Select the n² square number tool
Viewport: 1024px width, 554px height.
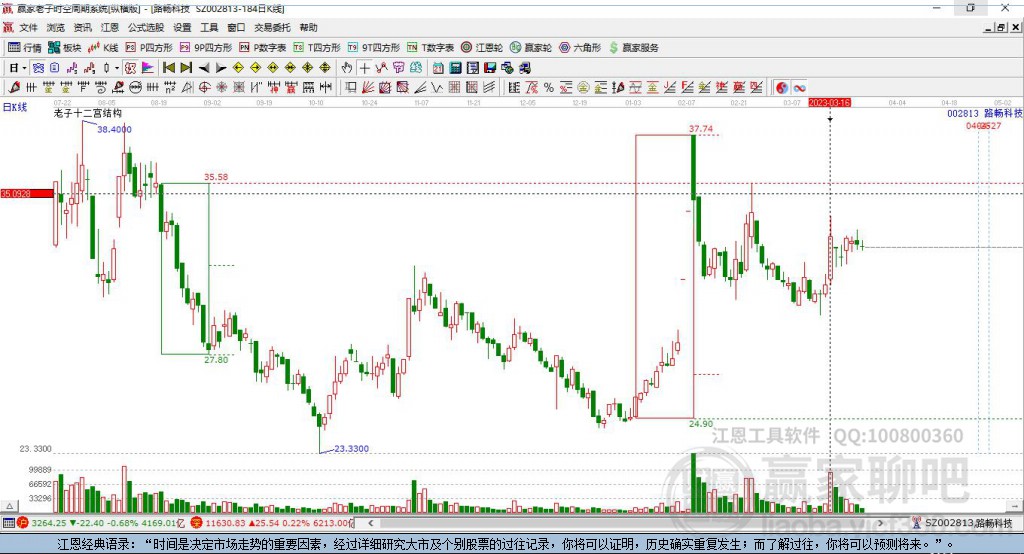pos(170,88)
